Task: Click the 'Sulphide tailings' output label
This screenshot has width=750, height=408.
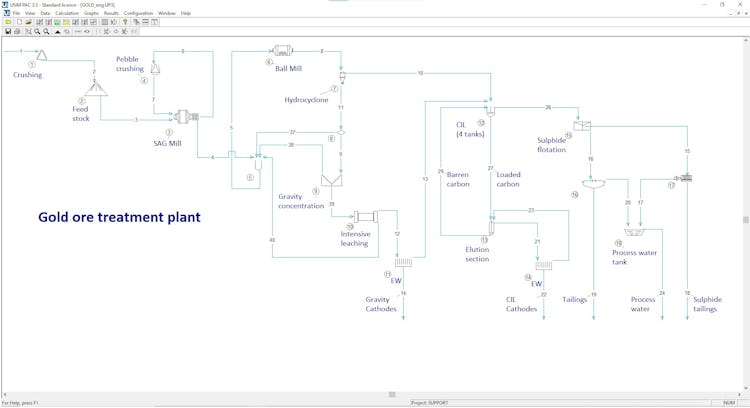Action: click(707, 304)
